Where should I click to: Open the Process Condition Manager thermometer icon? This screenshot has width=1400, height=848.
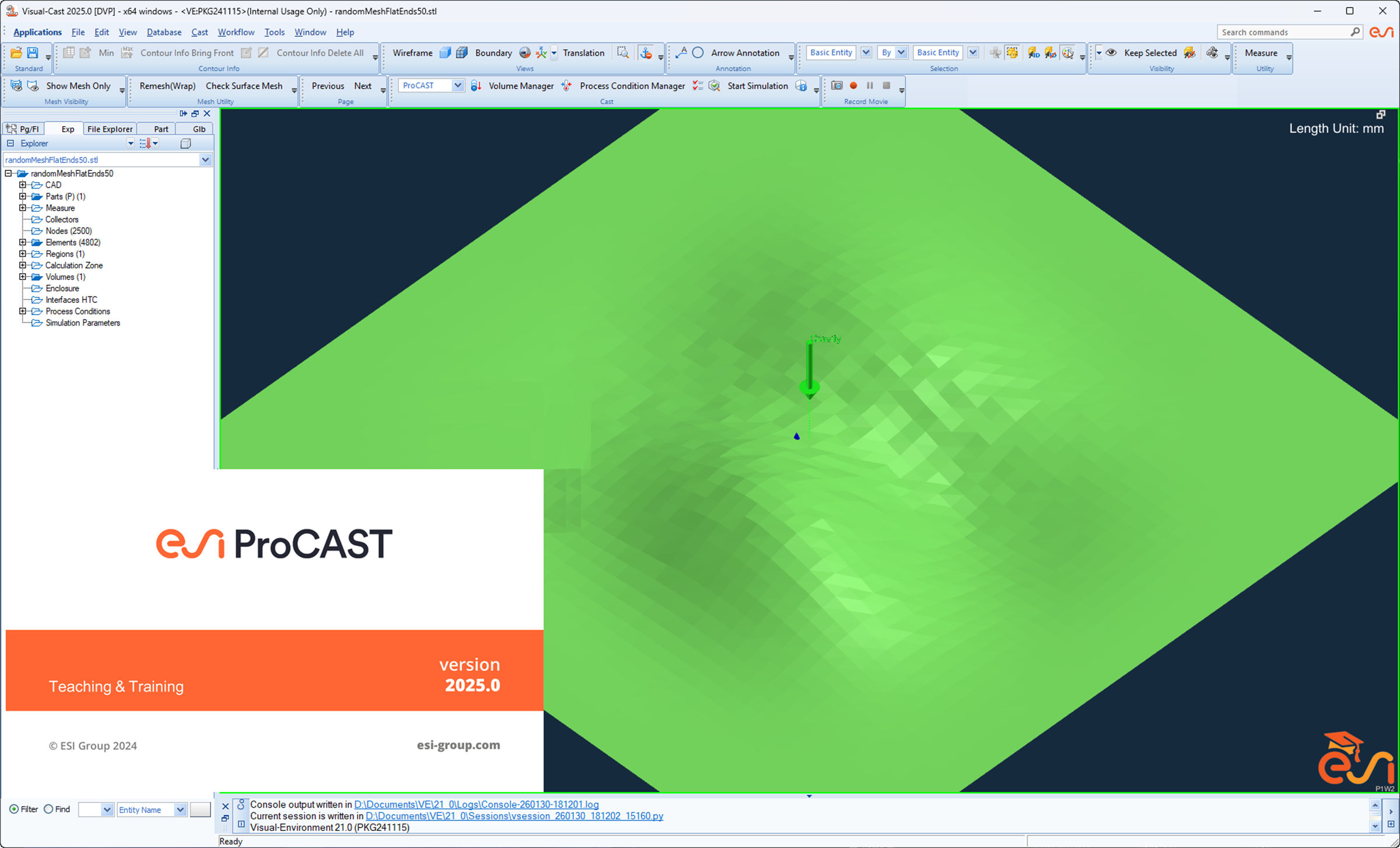566,86
